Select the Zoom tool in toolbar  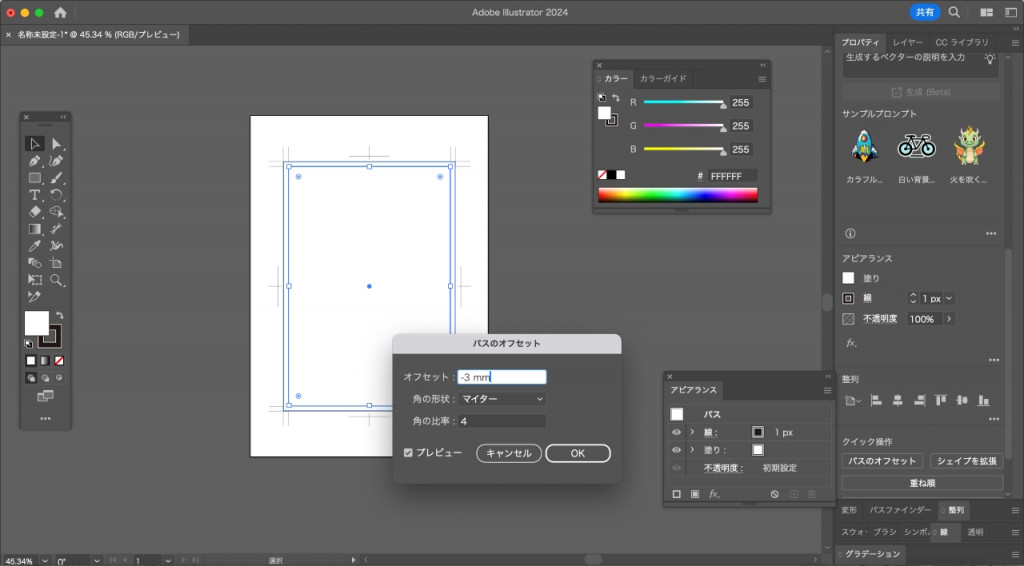56,280
